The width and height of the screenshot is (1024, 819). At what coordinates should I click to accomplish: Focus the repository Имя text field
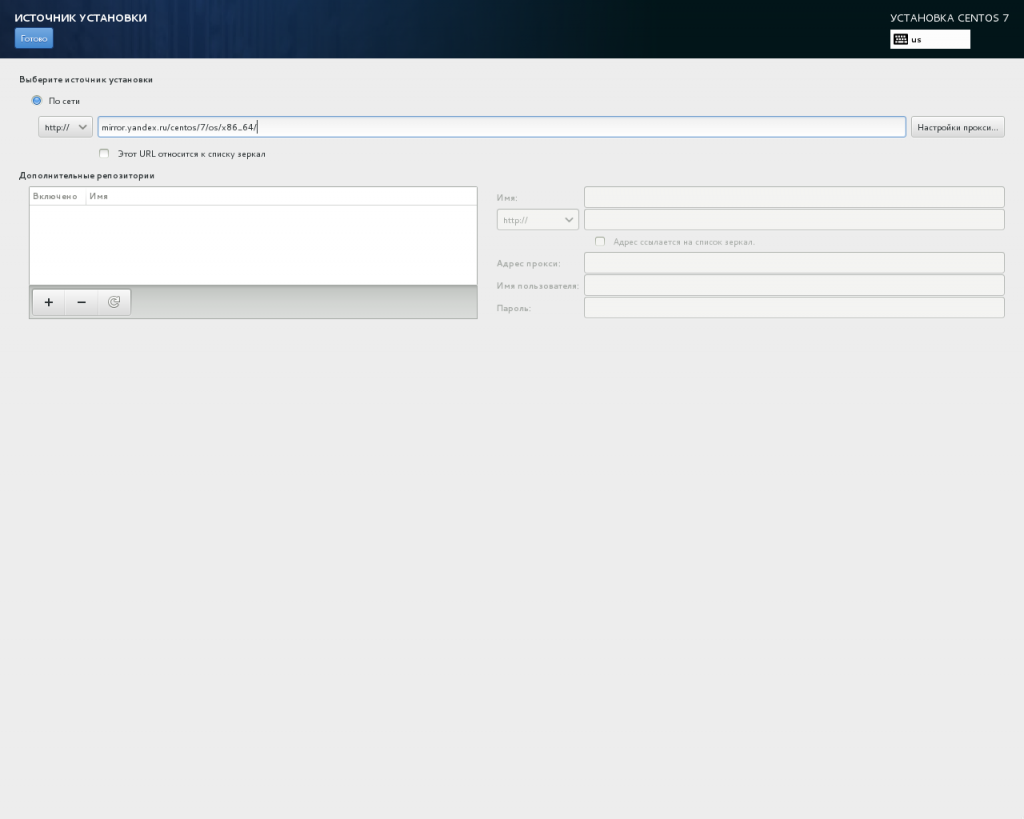[x=793, y=197]
